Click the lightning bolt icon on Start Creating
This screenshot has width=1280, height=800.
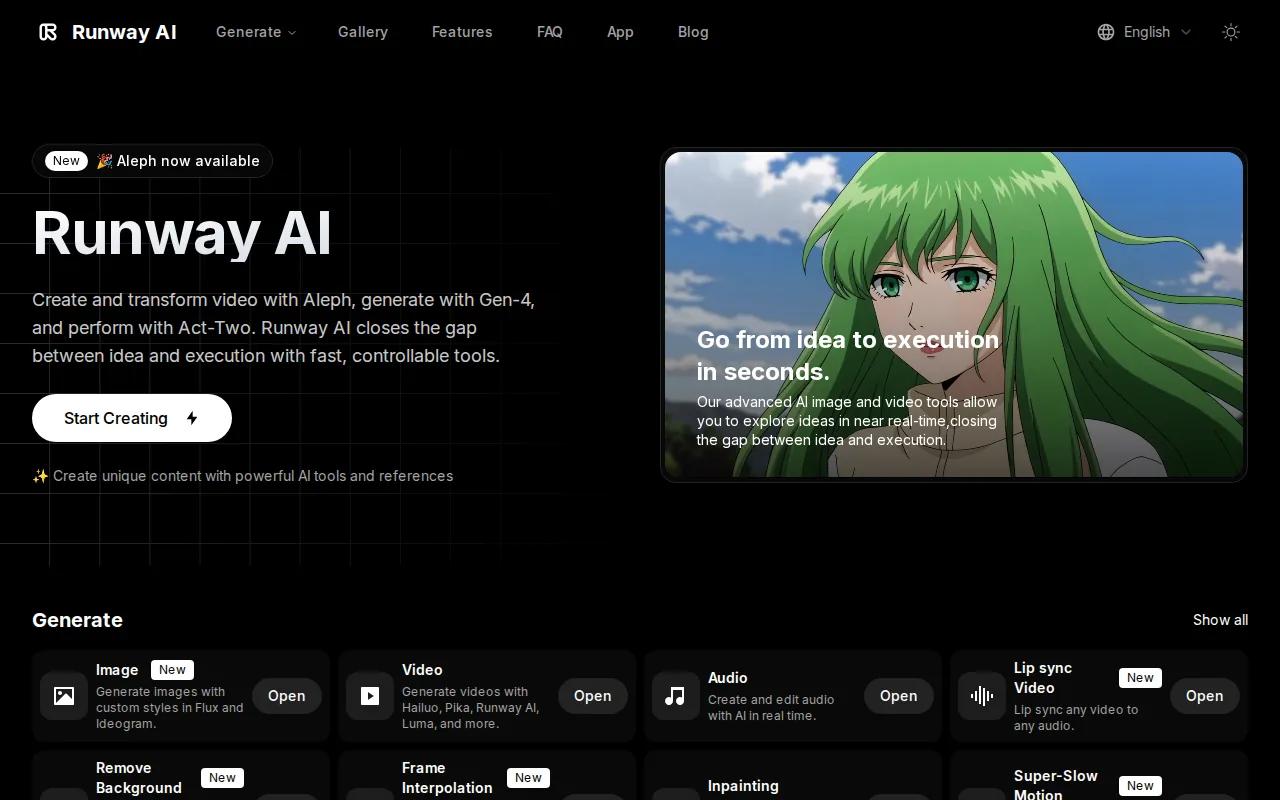(192, 418)
